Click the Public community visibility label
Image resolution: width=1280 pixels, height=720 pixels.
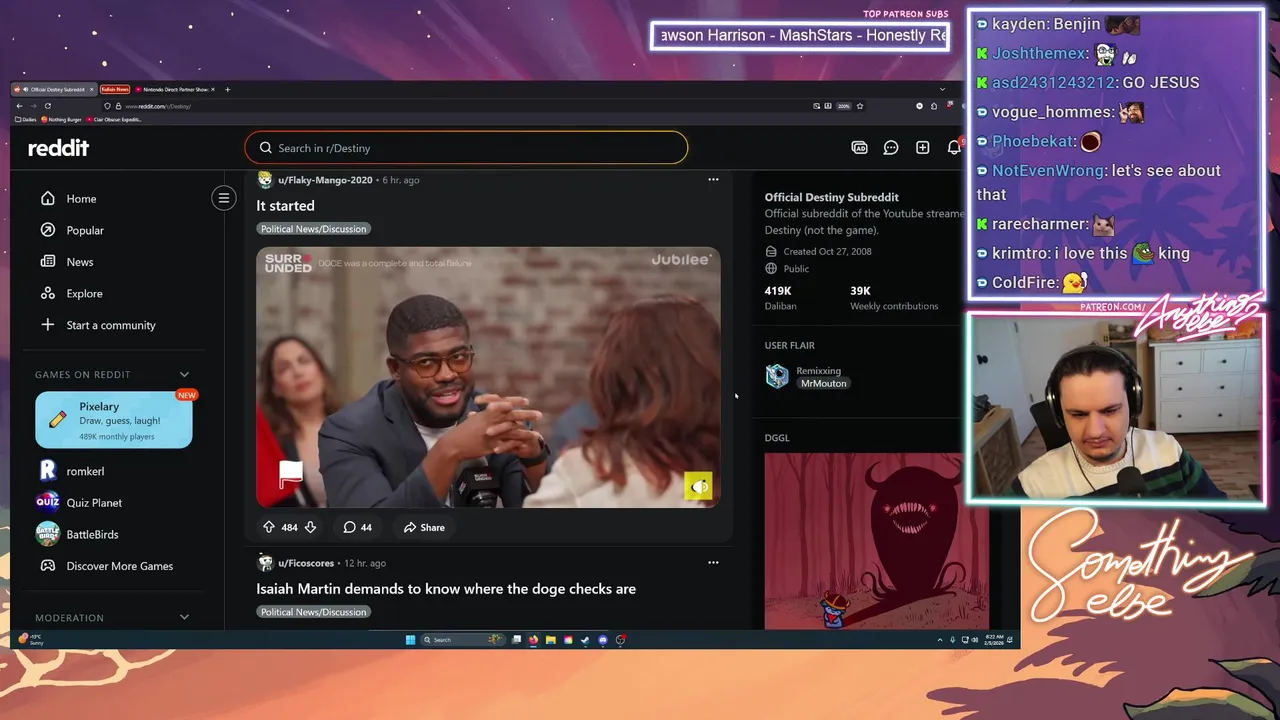[796, 269]
